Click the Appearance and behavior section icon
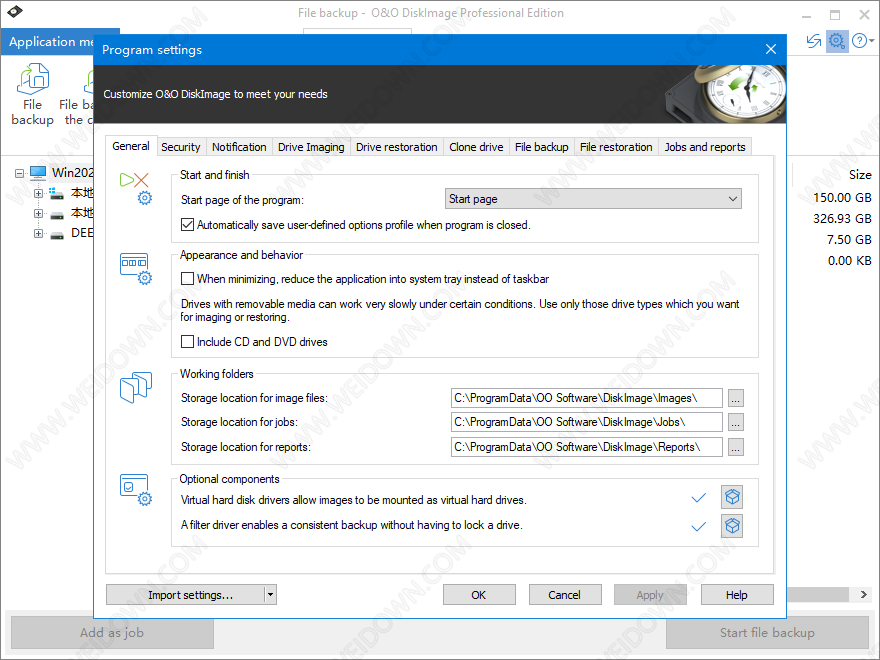The image size is (880, 660). (135, 268)
